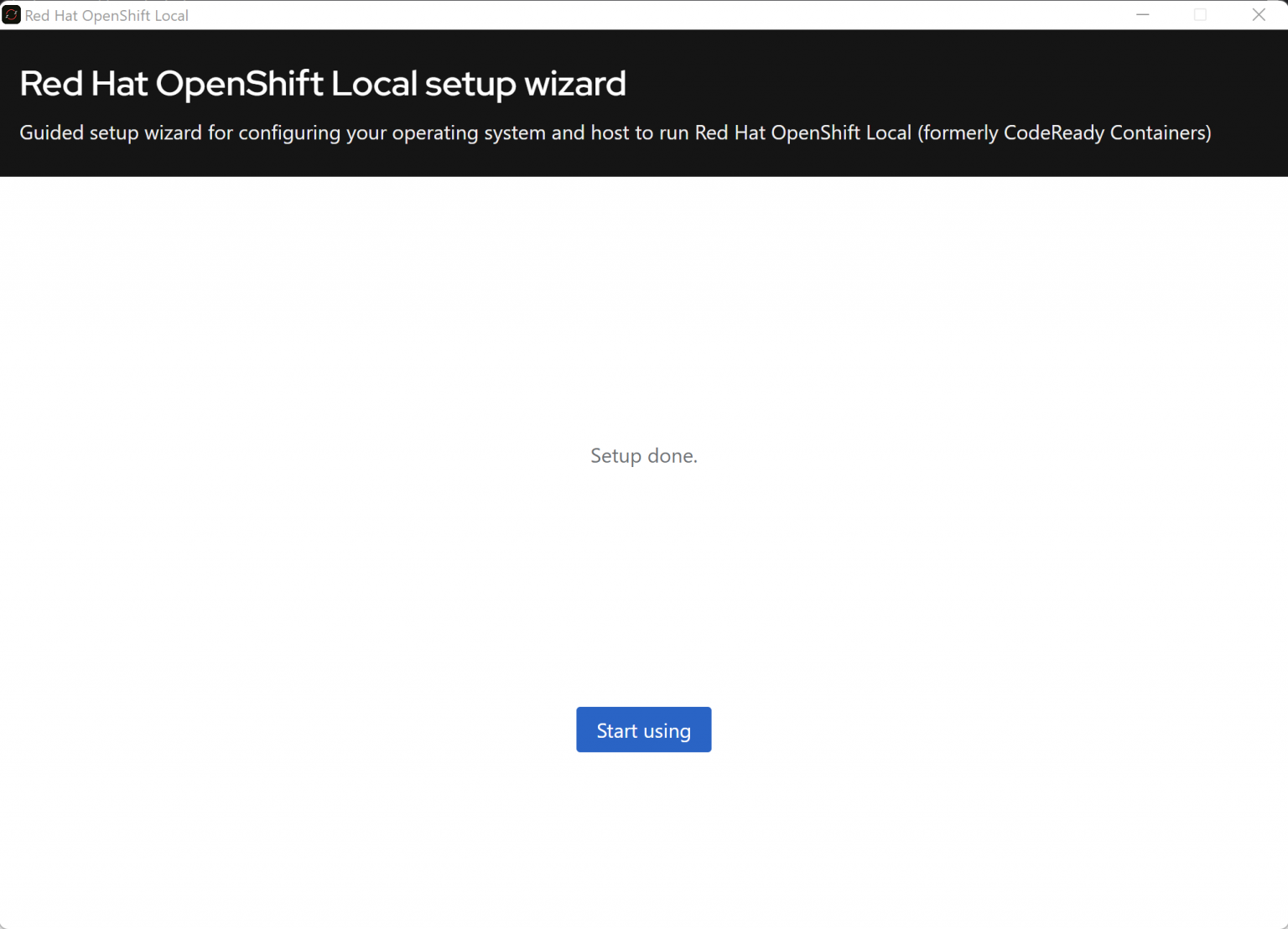Image resolution: width=1288 pixels, height=929 pixels.
Task: Click the word "setup" in the large heading
Action: click(470, 84)
